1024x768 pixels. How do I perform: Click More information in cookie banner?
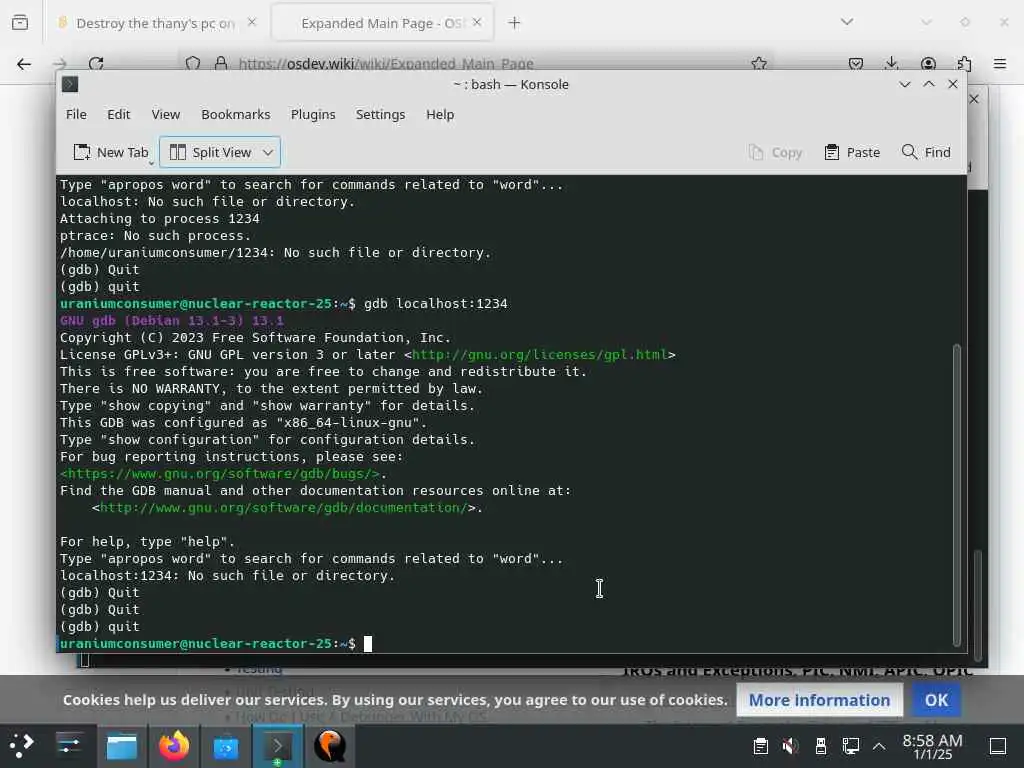819,700
